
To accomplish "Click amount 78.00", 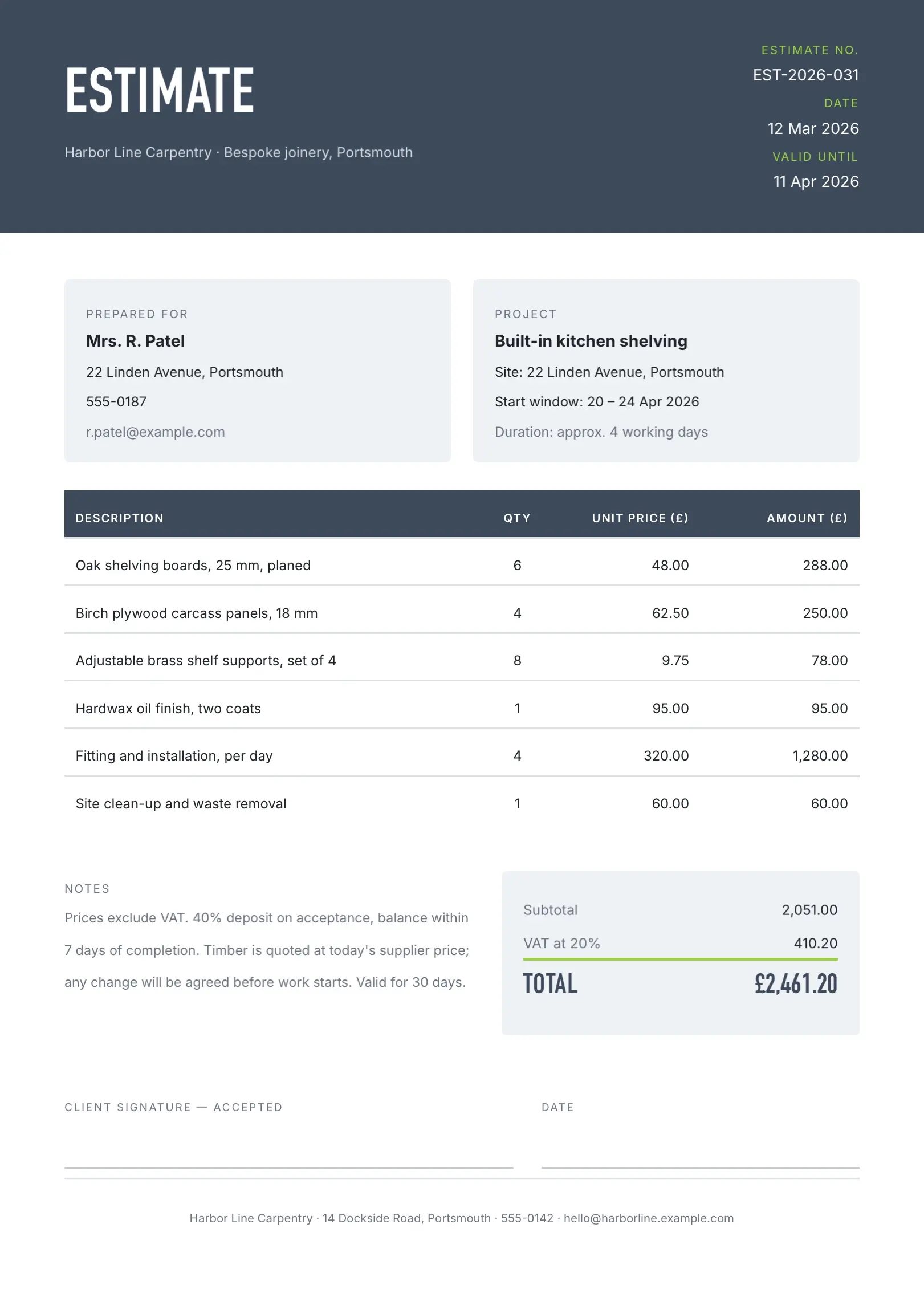I will click(x=829, y=661).
